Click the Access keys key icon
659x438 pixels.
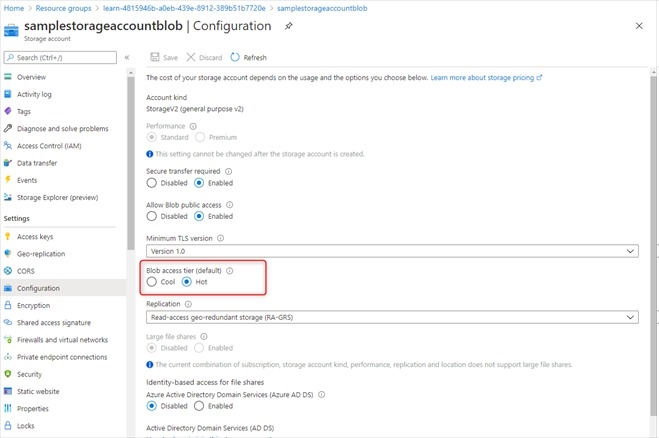[9, 237]
